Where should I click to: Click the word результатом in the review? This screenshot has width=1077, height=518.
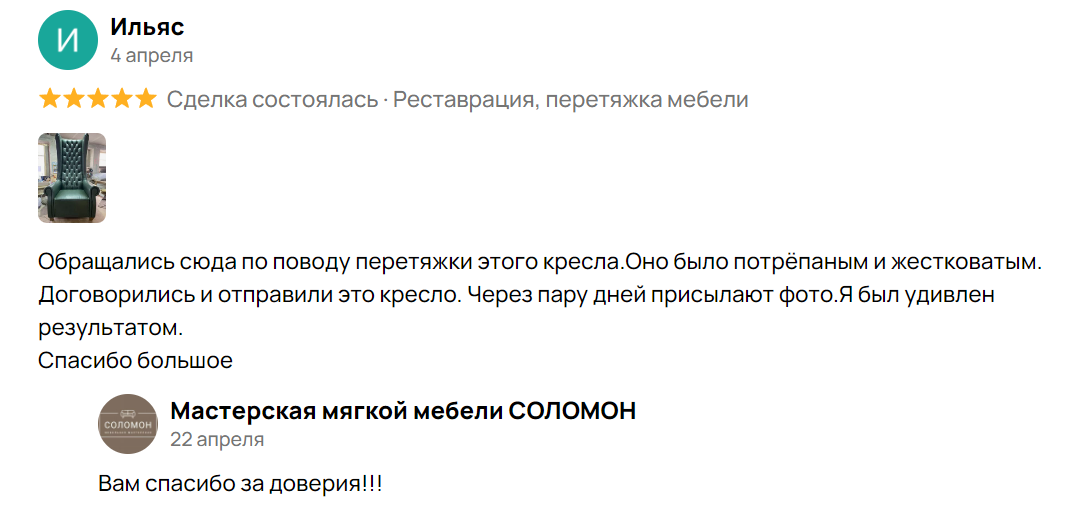pyautogui.click(x=111, y=328)
